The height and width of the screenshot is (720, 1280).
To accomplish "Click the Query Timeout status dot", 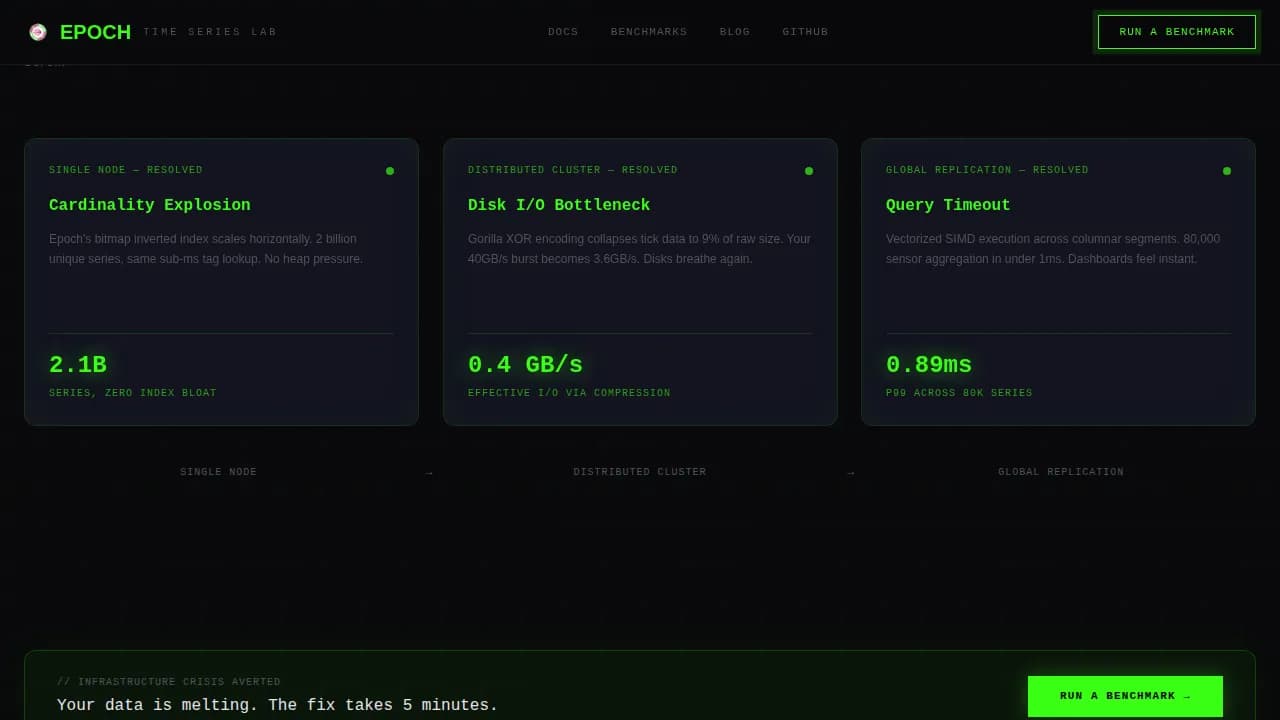I will click(1227, 171).
